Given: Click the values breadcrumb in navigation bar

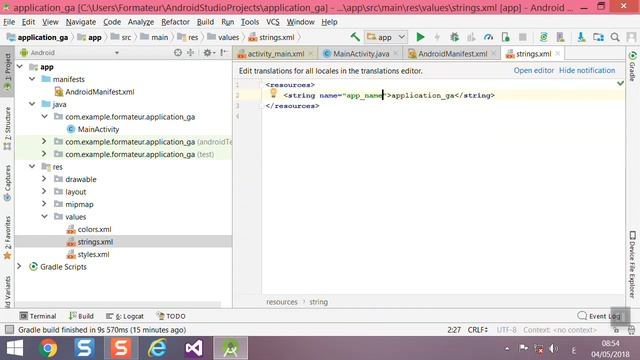Looking at the screenshot, I should (x=223, y=37).
